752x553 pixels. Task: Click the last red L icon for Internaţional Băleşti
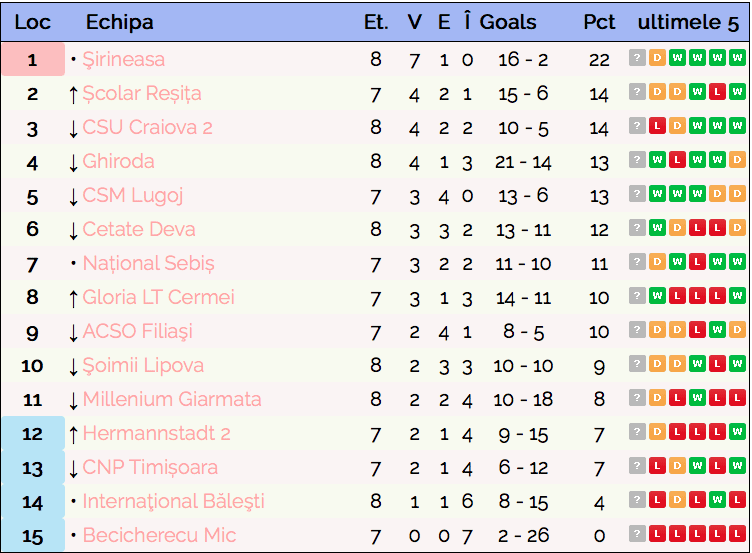click(x=737, y=500)
